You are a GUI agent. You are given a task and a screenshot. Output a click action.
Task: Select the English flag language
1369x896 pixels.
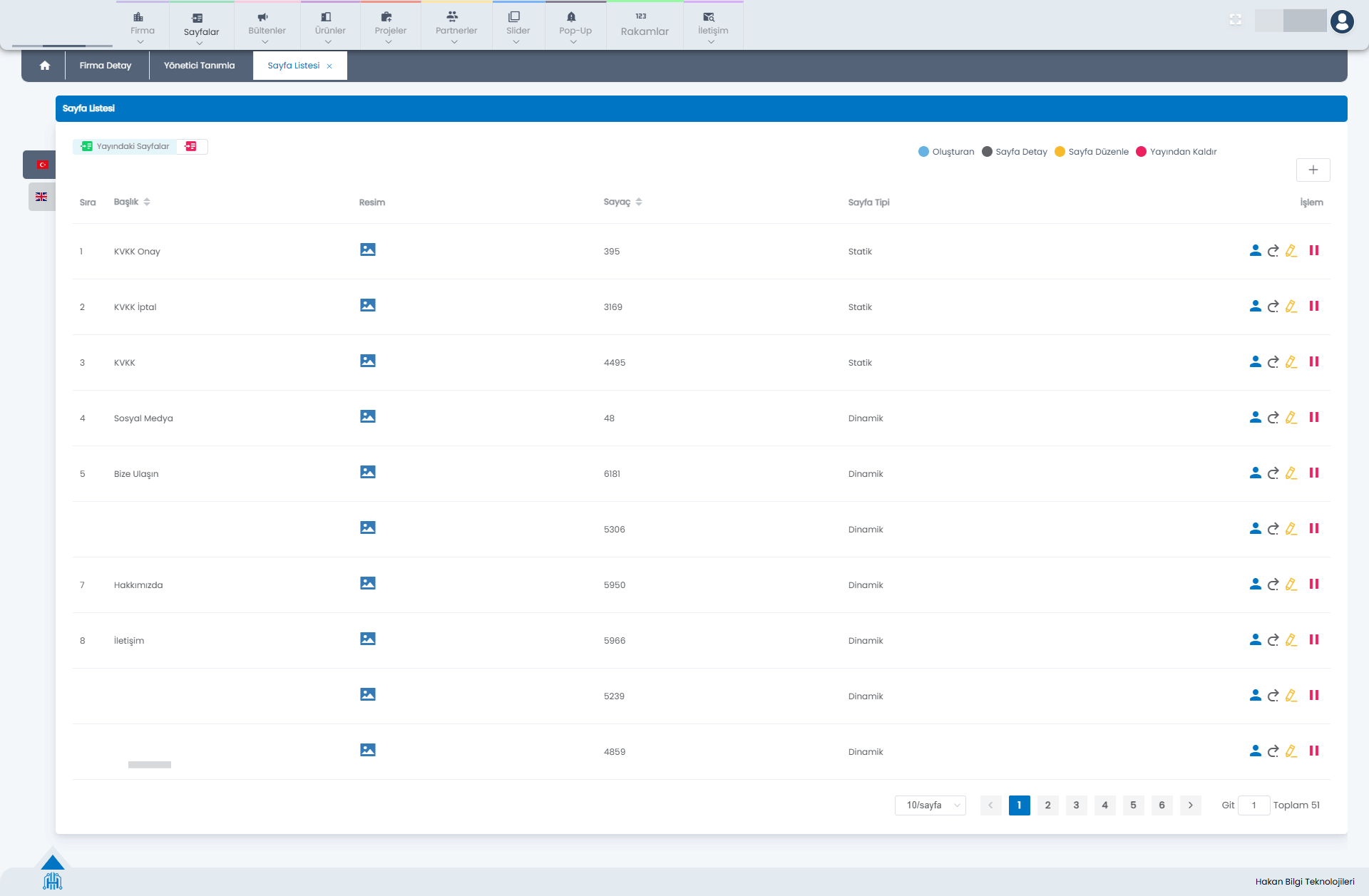[x=41, y=197]
